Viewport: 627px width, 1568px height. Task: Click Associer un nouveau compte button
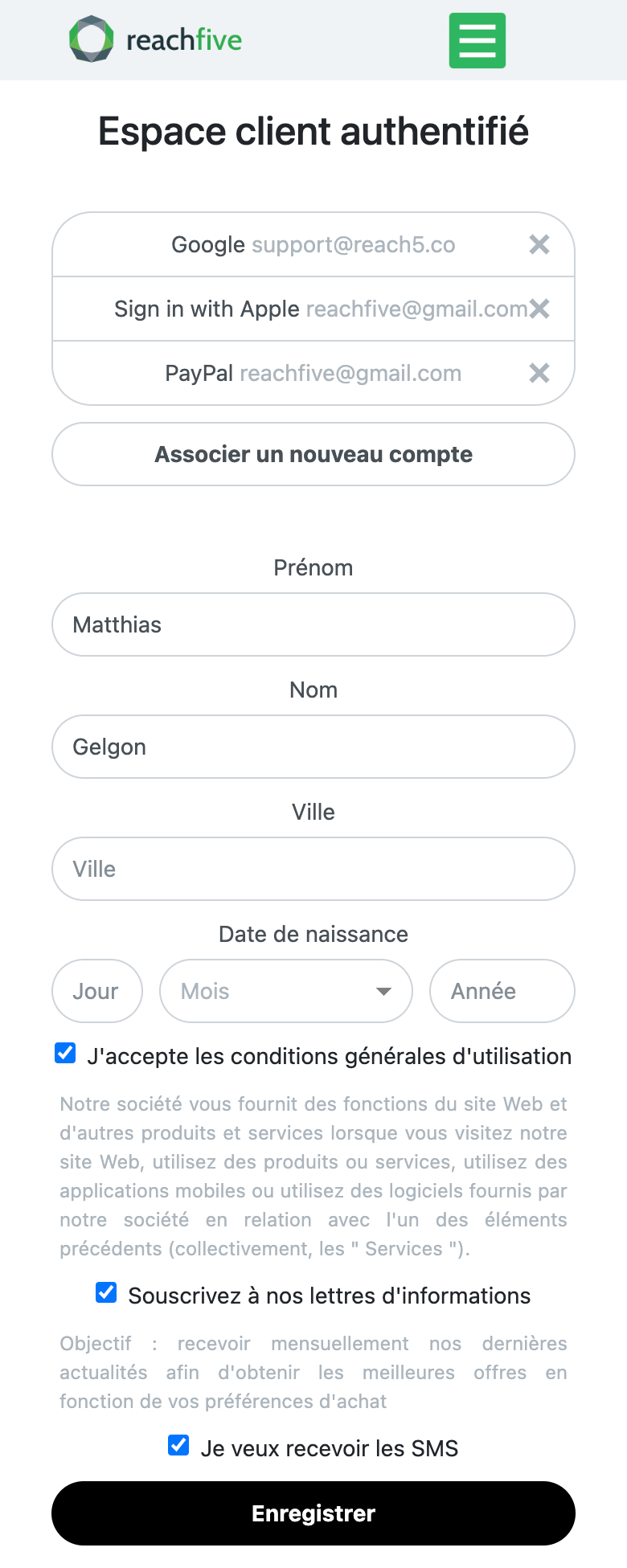313,454
